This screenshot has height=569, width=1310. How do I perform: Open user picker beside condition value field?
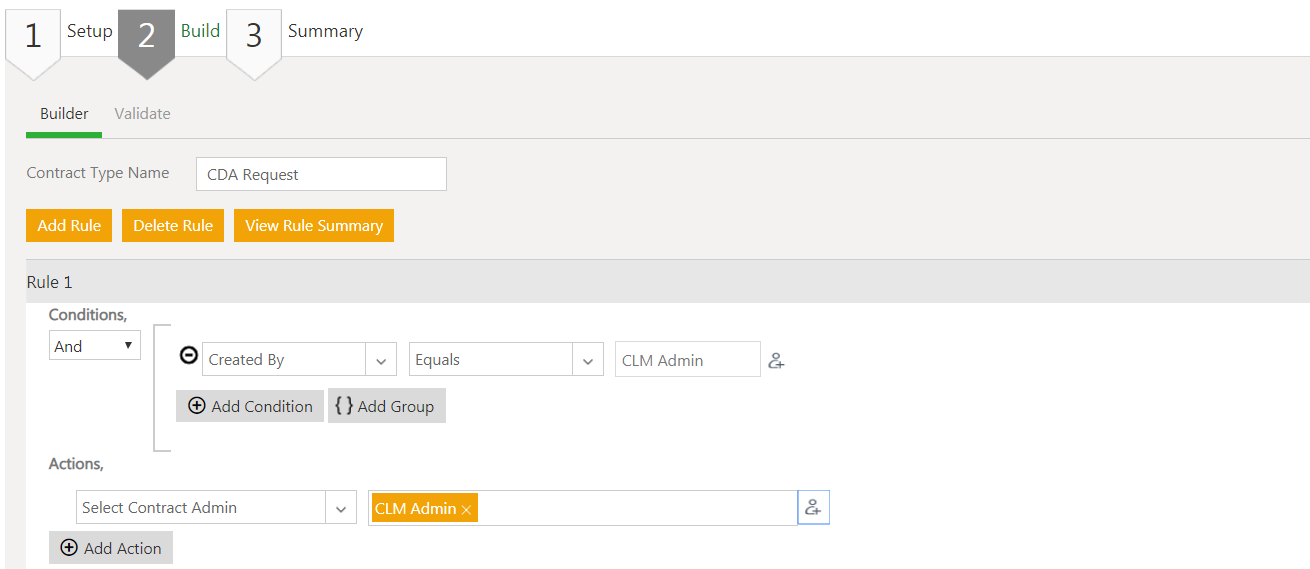(776, 361)
